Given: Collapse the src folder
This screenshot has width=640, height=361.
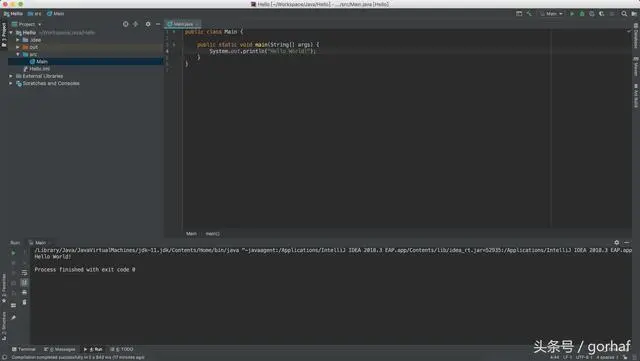Looking at the screenshot, I should pos(18,54).
